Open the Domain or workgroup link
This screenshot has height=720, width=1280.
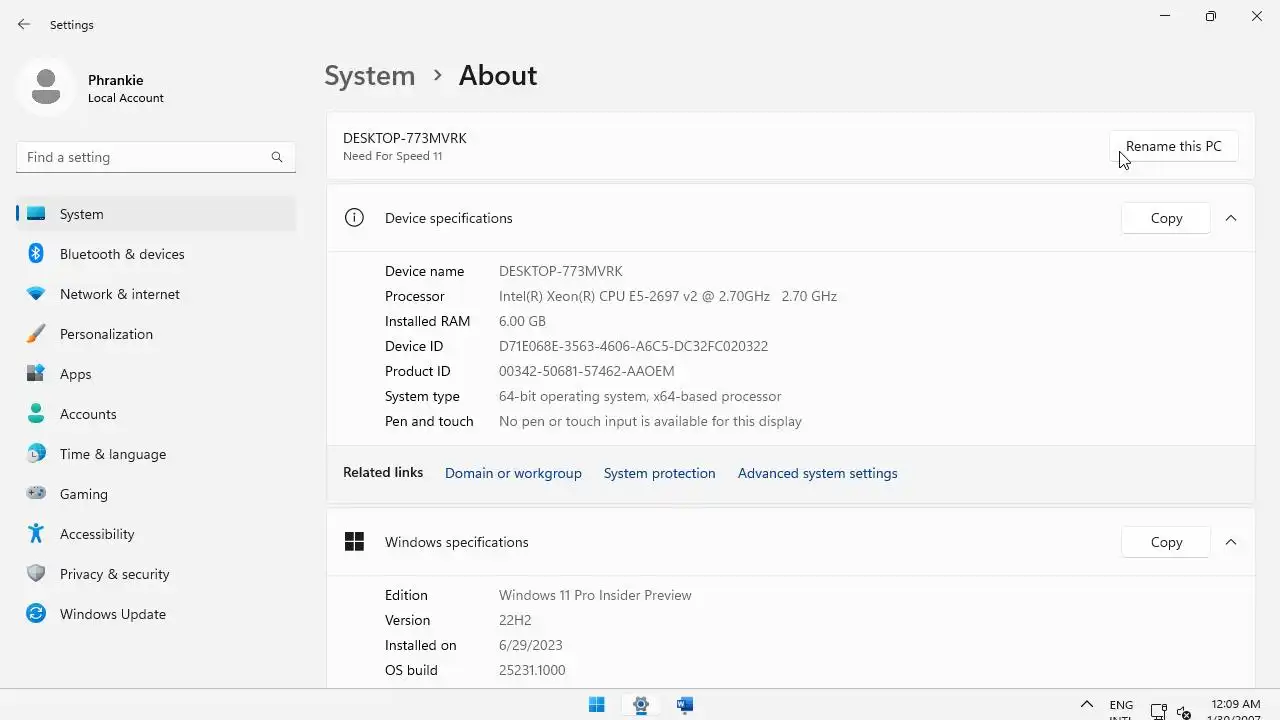pyautogui.click(x=513, y=473)
